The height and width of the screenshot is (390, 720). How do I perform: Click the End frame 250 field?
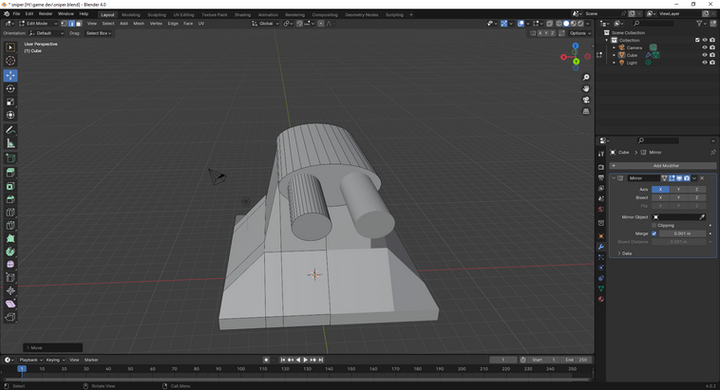tap(577, 360)
